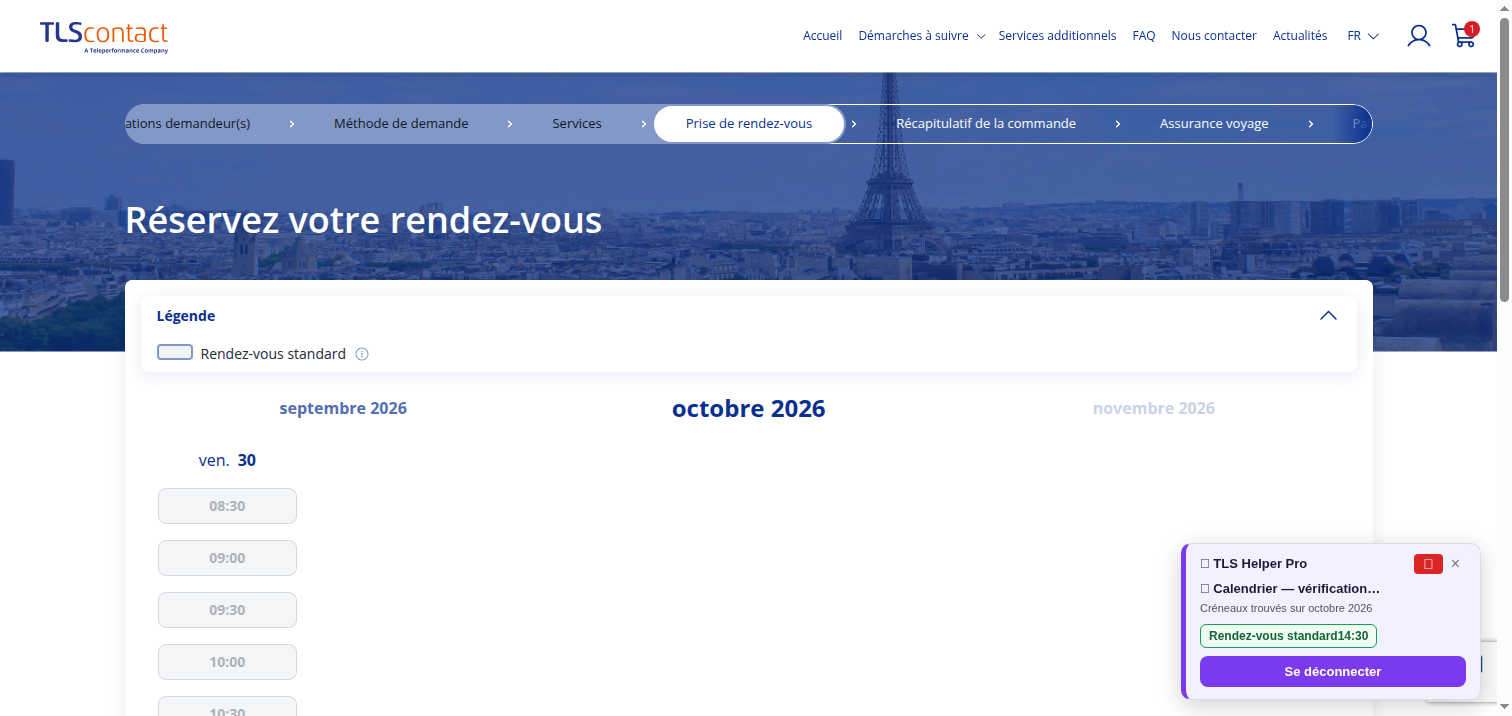Image resolution: width=1512 pixels, height=716 pixels.
Task: Select octobre 2026 month heading
Action: (x=749, y=408)
